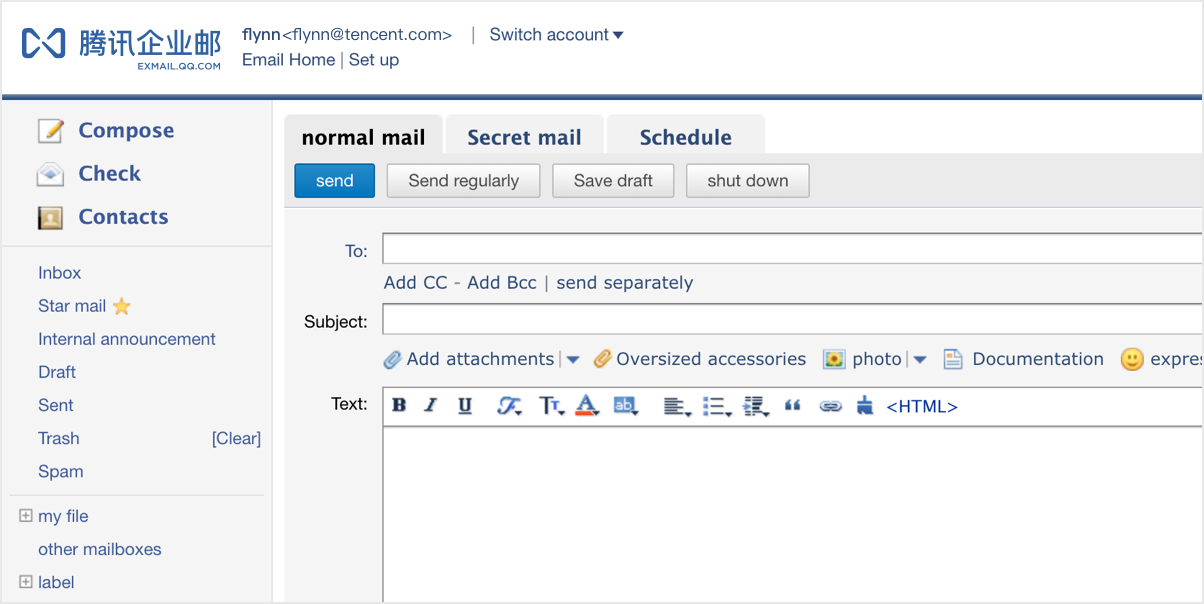Open the text alignment dropdown
Image resolution: width=1204 pixels, height=604 pixels.
click(x=677, y=406)
